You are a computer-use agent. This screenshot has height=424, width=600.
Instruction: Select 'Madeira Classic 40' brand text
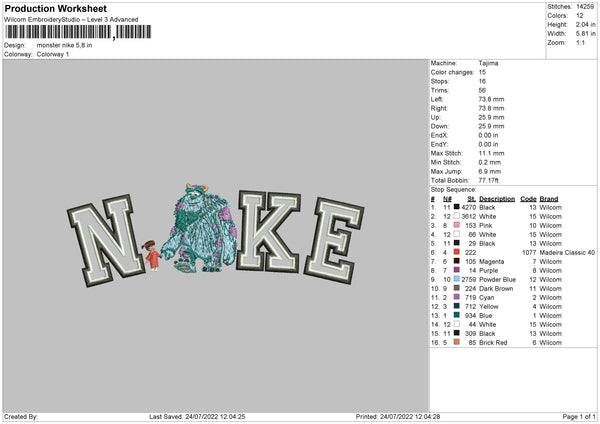(x=567, y=252)
